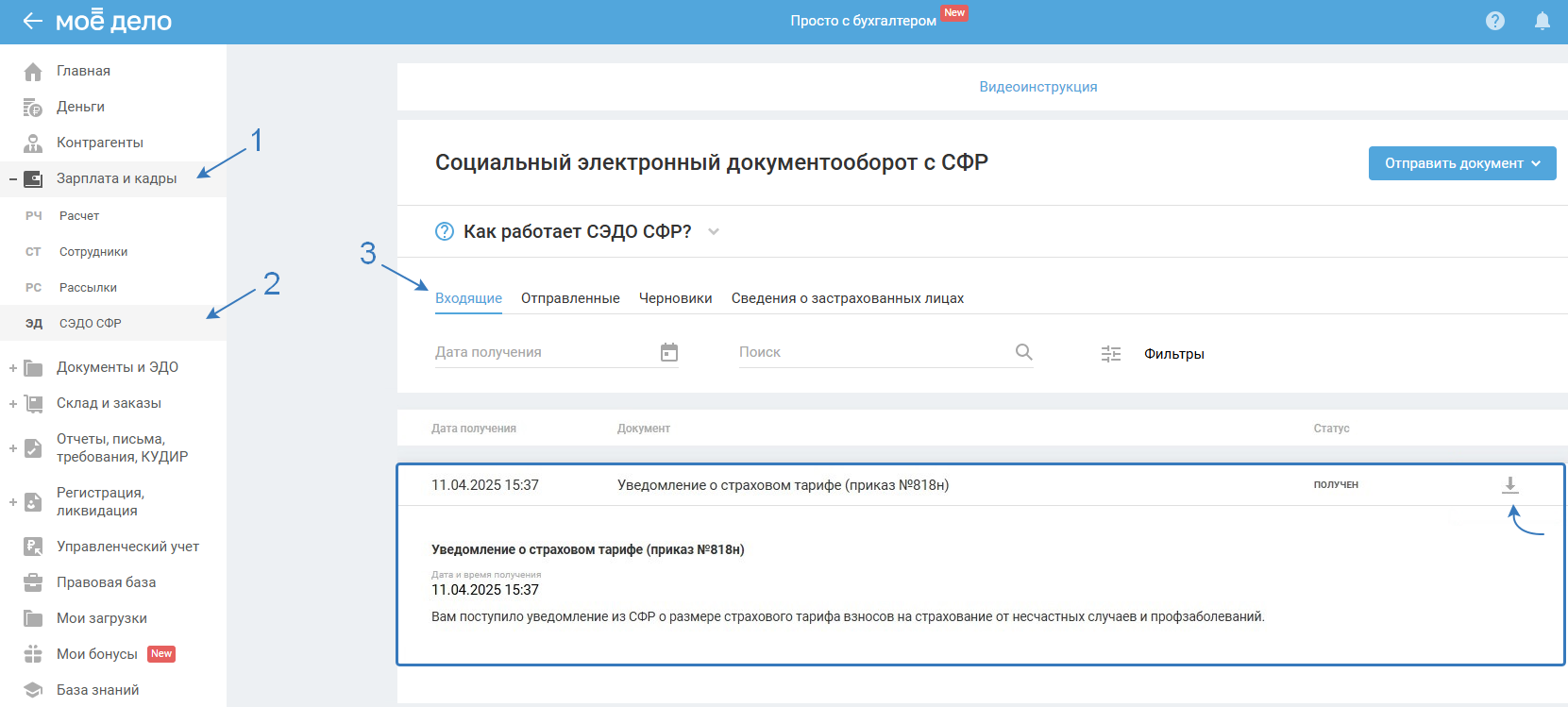The image size is (1568, 707).
Task: Click the filter sliders icon
Action: (x=1111, y=354)
